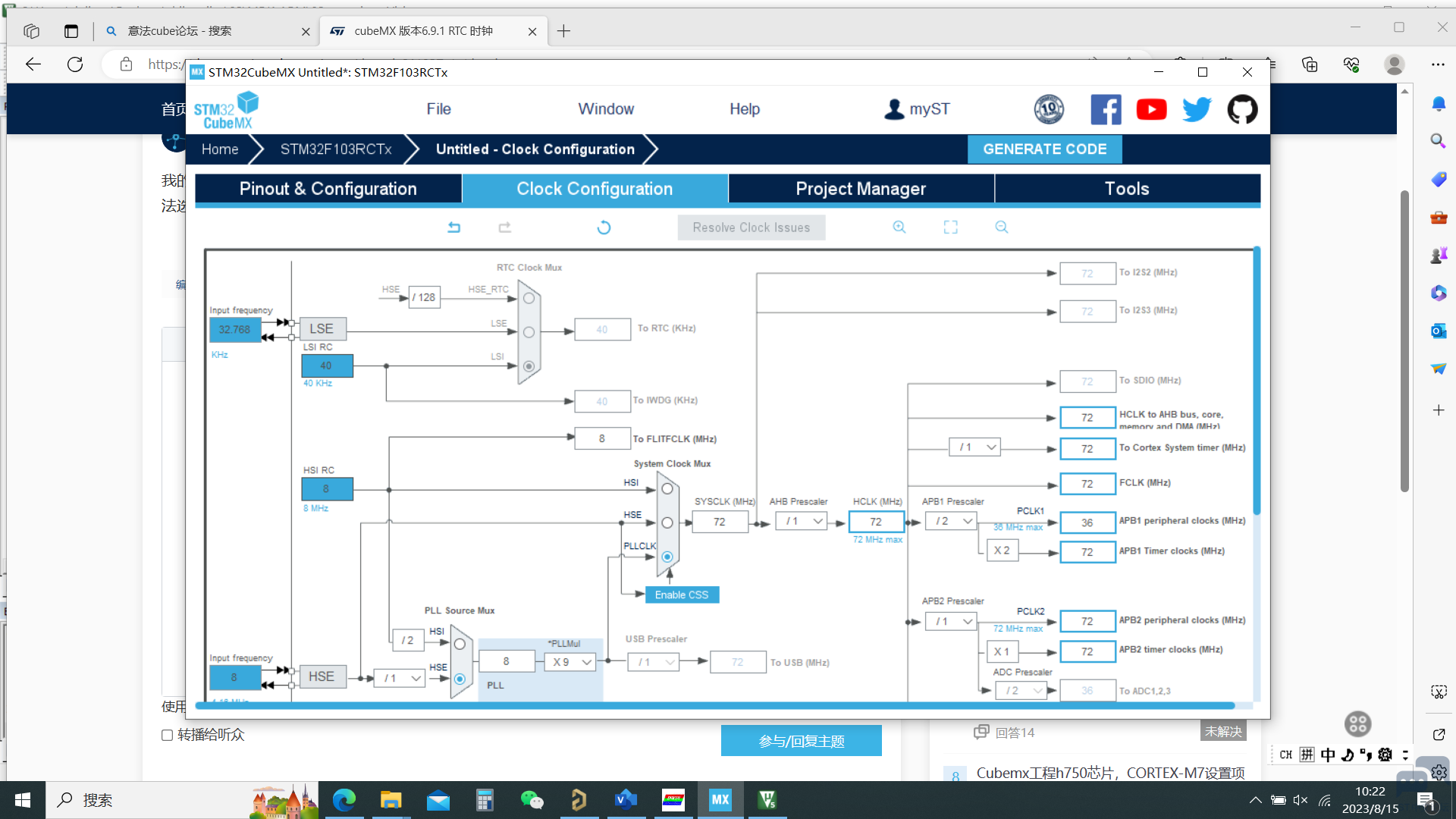
Task: Open the HSE divider /1 dropdown
Action: click(x=400, y=678)
